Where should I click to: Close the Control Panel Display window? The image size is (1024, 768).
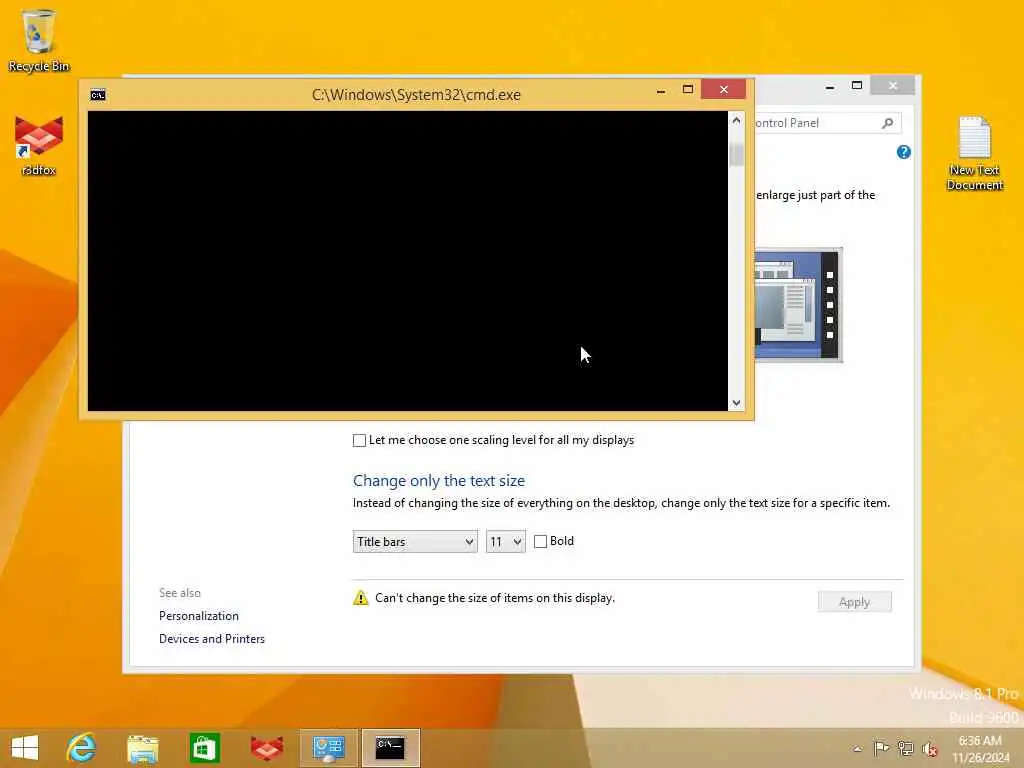(893, 86)
